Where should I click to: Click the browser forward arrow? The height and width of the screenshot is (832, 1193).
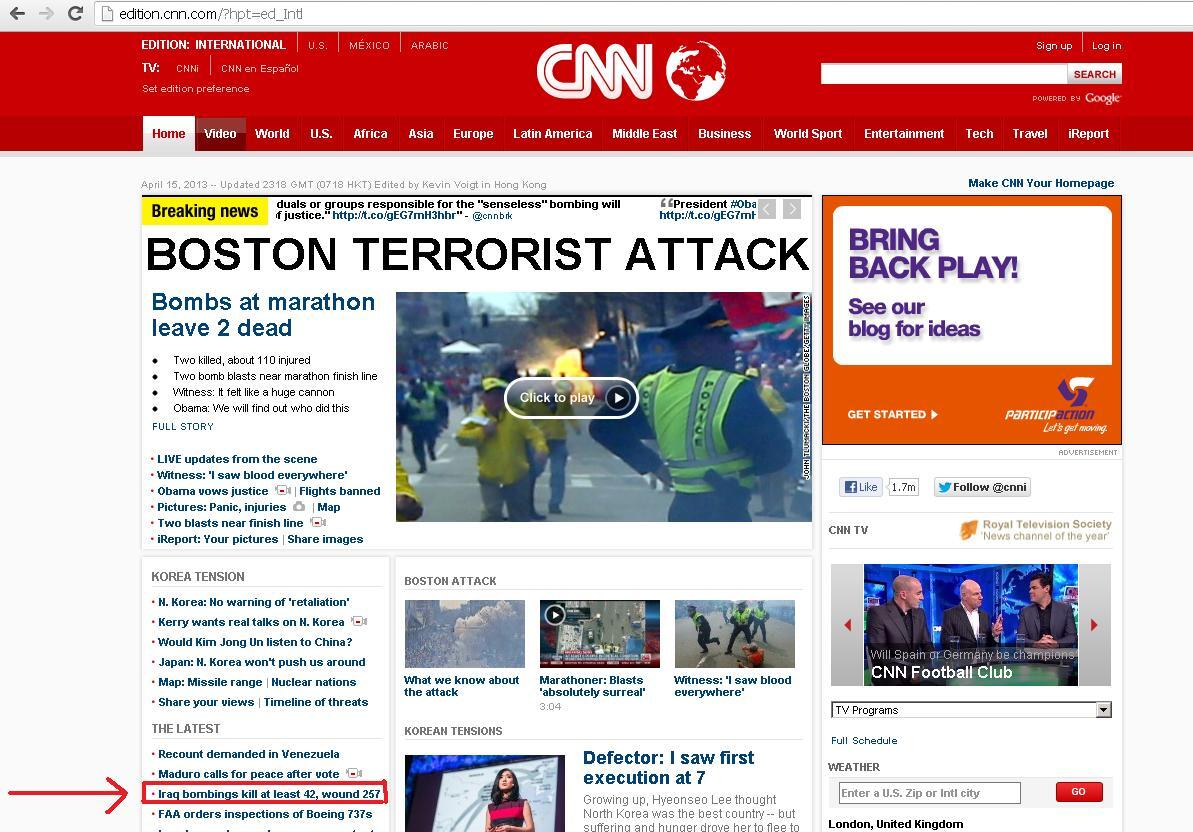pos(46,13)
